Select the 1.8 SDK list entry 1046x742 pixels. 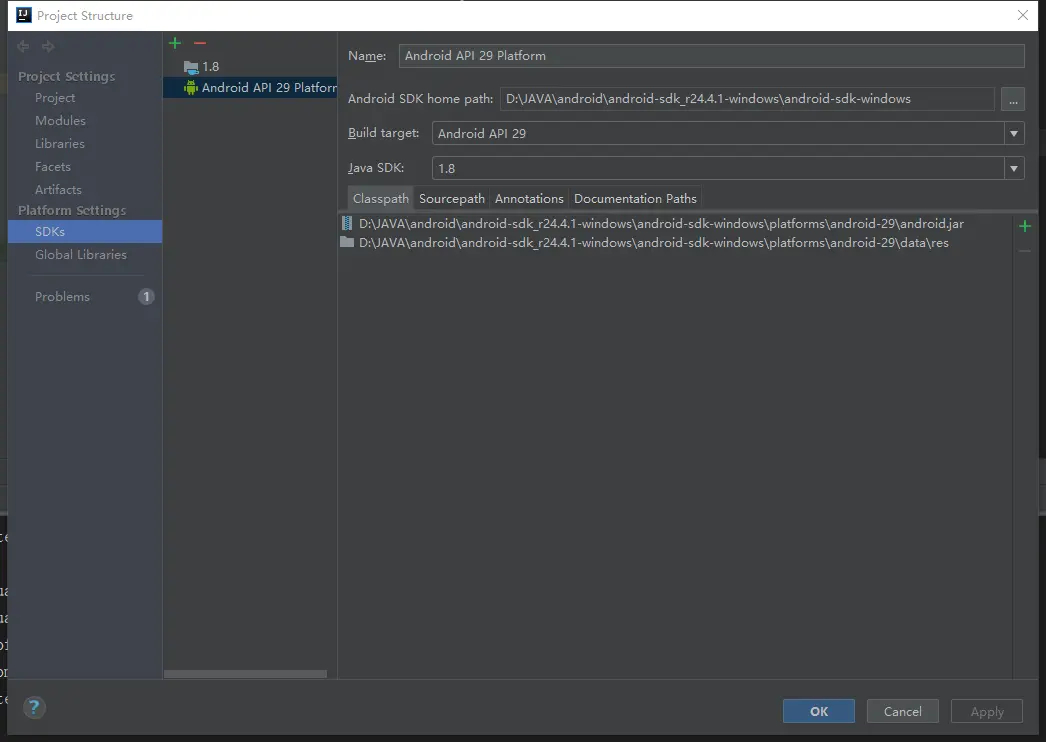250,67
